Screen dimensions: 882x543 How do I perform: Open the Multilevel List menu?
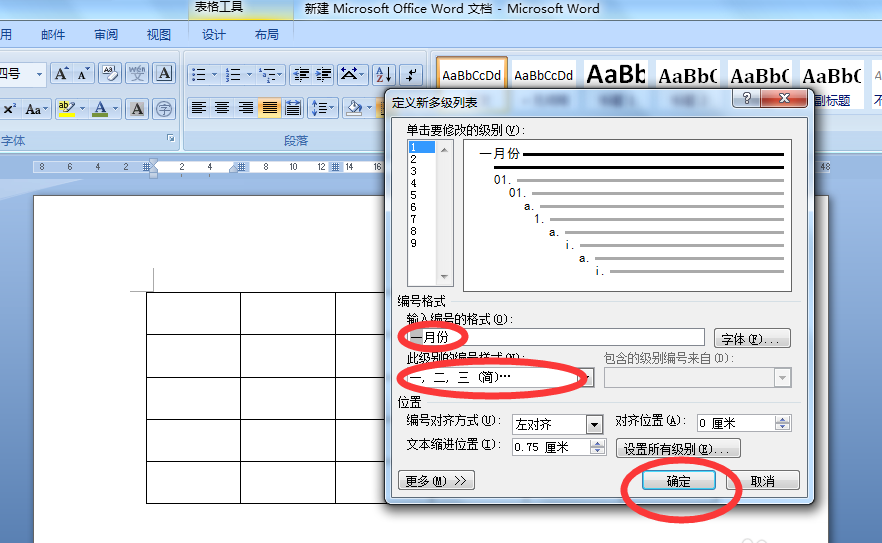[x=270, y=74]
